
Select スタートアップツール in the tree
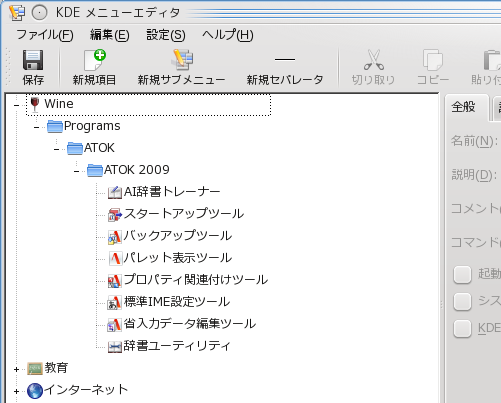tap(184, 214)
